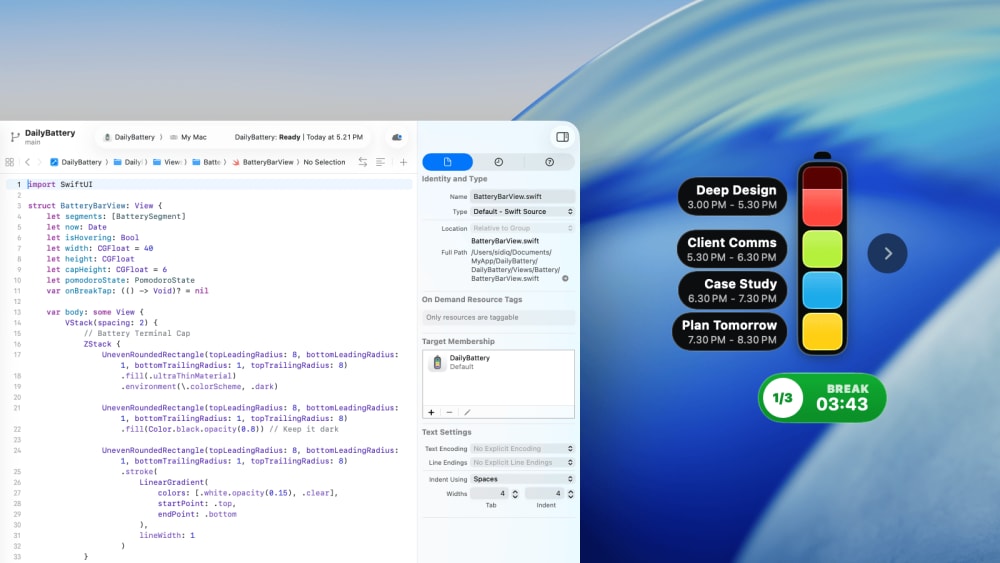Click the Tab width stepper
The width and height of the screenshot is (1000, 563).
pos(515,494)
